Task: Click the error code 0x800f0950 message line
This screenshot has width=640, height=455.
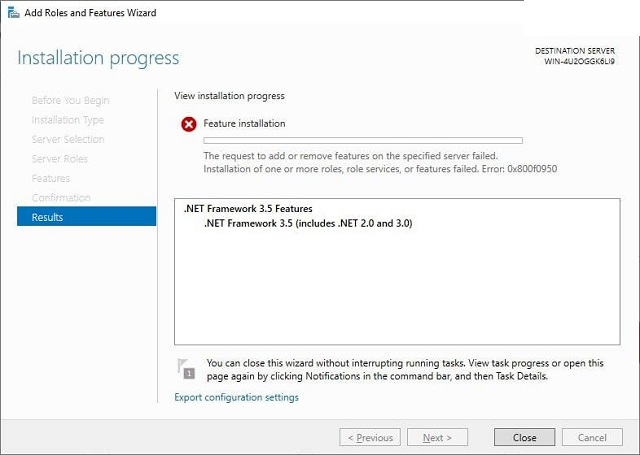Action: (x=380, y=169)
